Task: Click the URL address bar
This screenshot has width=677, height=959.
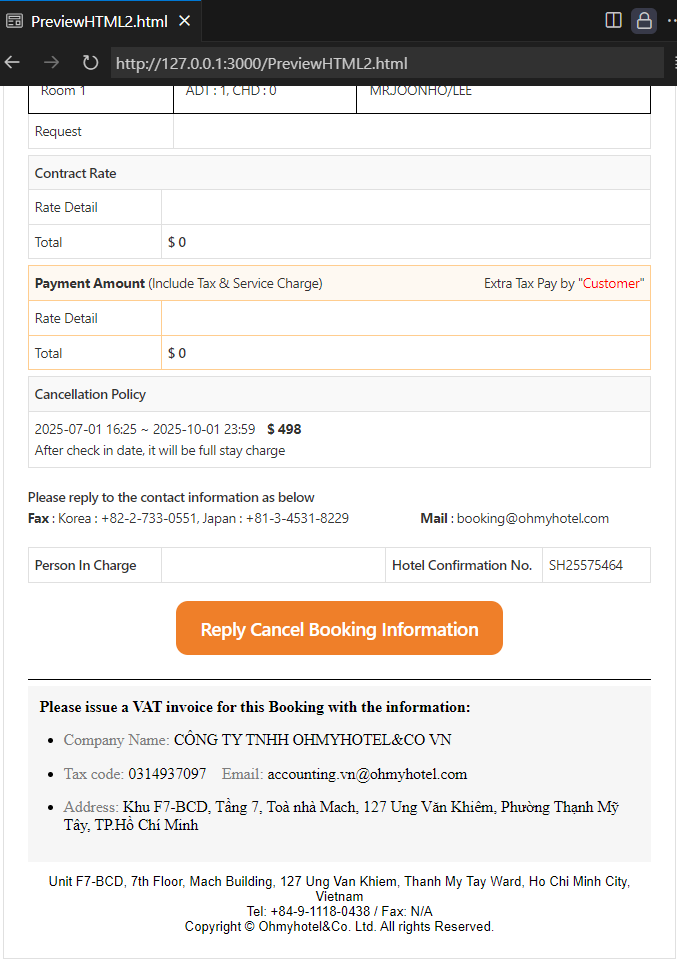Action: click(x=385, y=62)
